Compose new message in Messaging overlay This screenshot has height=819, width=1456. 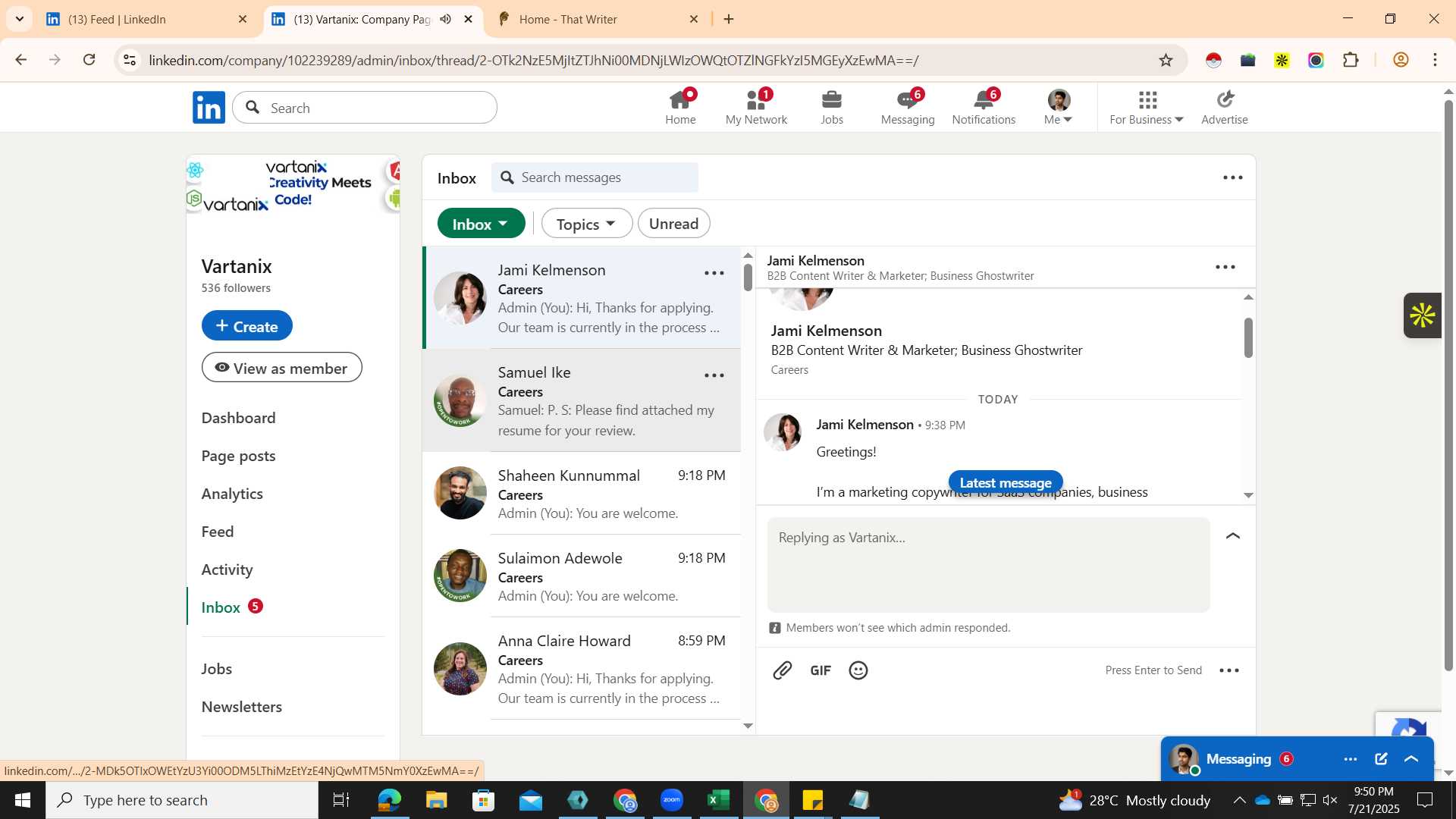(1381, 759)
